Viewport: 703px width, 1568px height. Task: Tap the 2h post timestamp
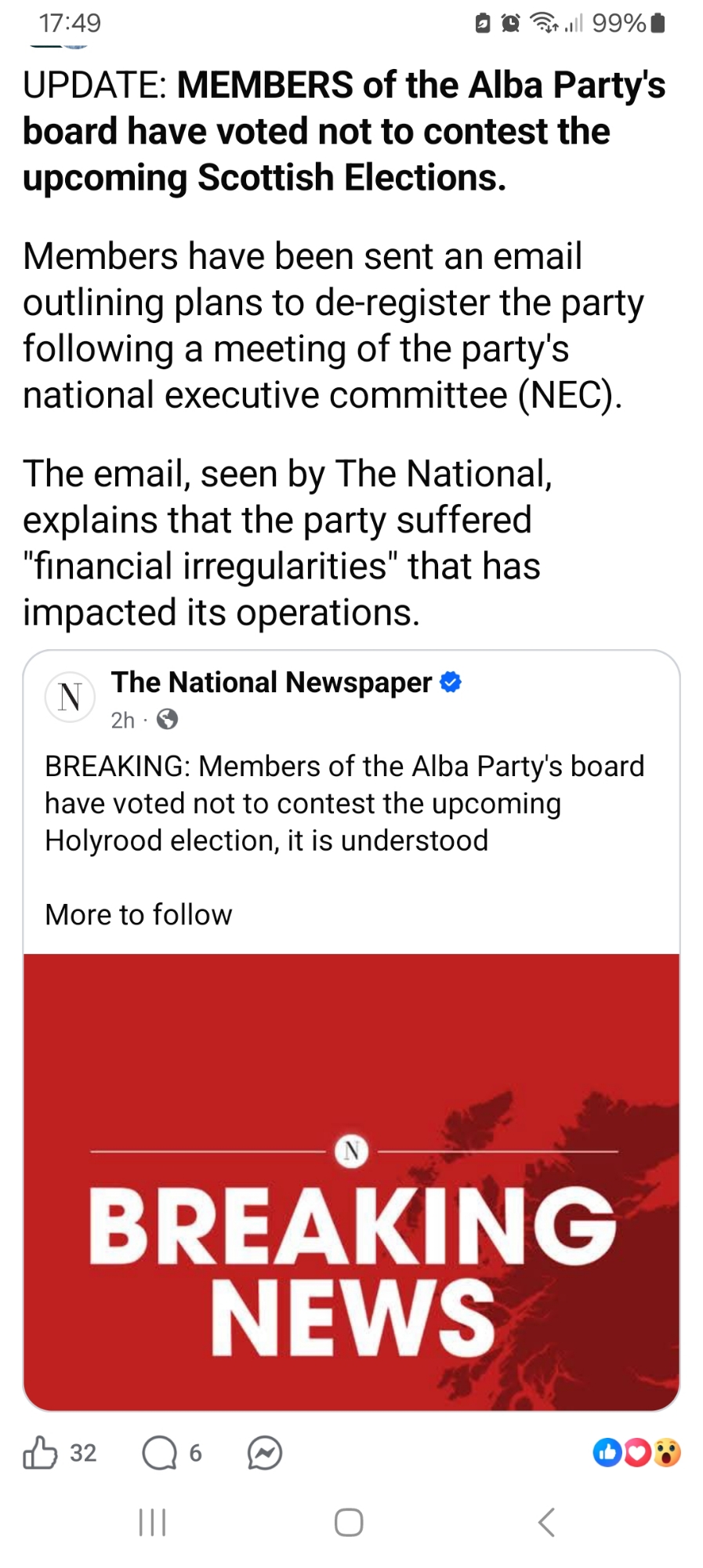click(122, 720)
